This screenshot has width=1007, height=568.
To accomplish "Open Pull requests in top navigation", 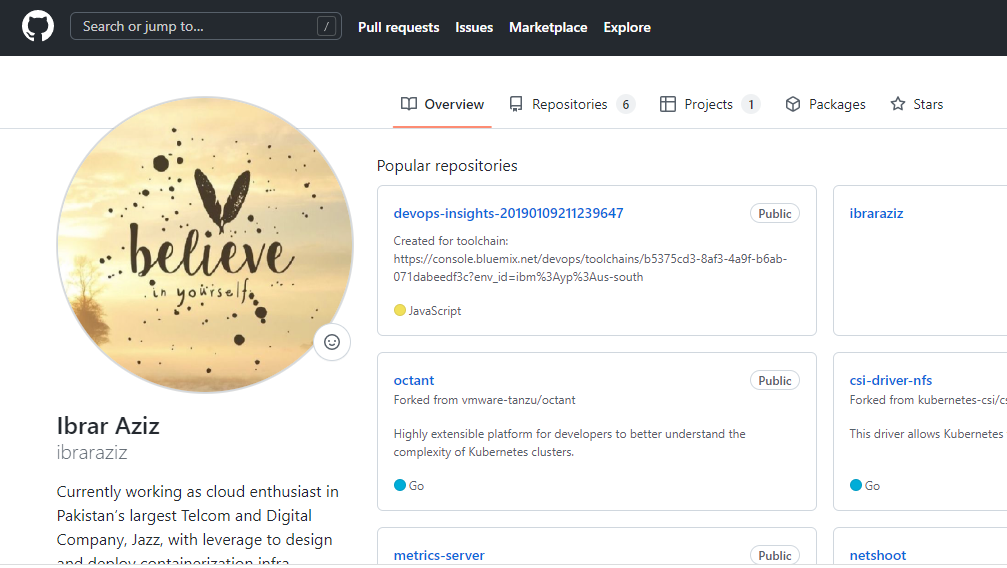I will click(x=398, y=27).
